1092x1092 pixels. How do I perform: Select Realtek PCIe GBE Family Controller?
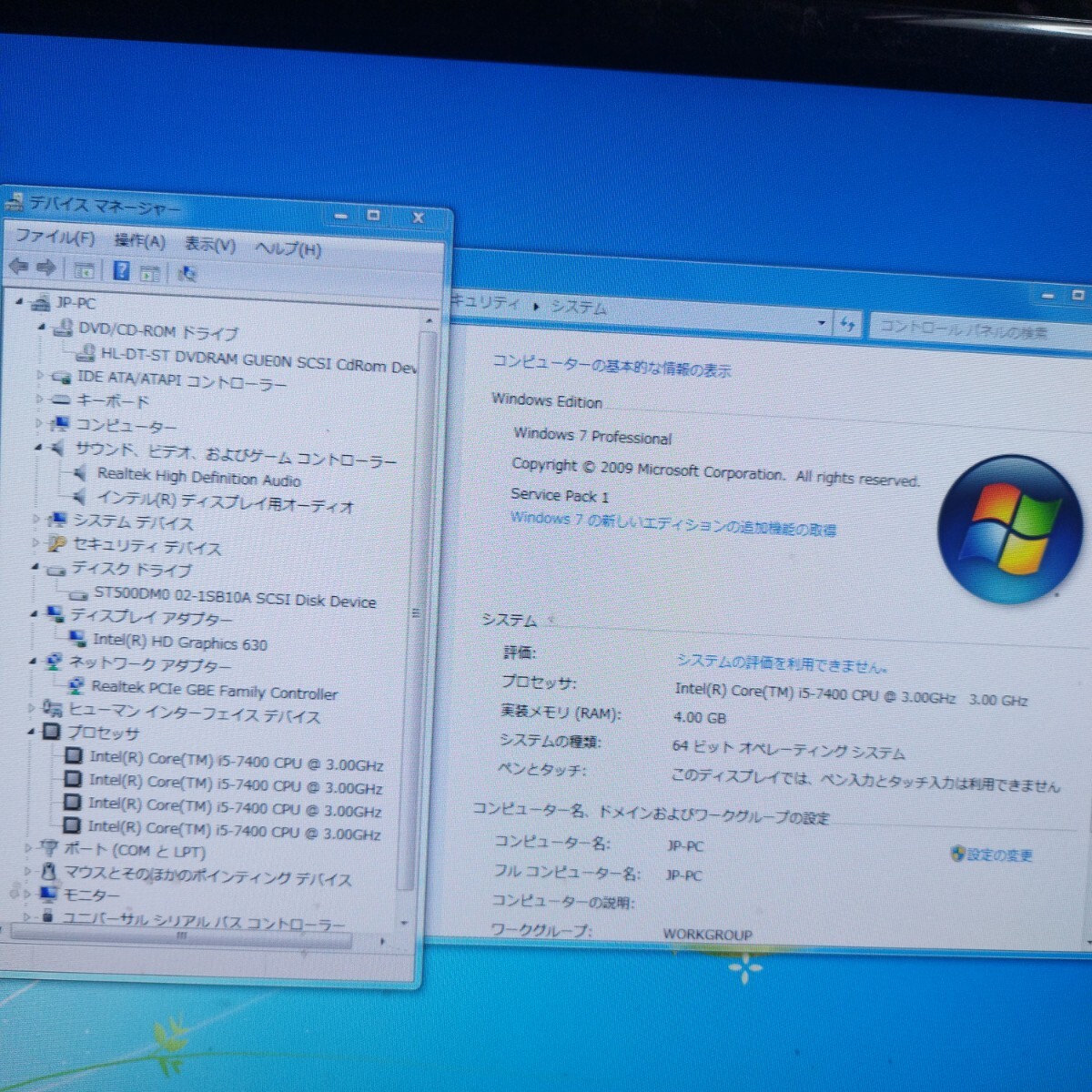(x=214, y=691)
